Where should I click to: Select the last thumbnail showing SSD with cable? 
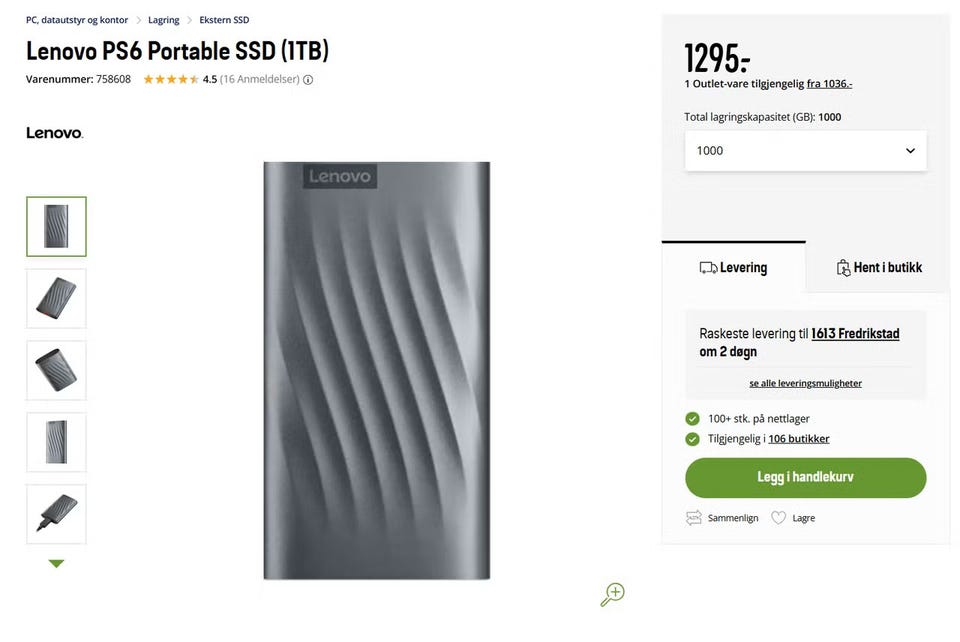56,514
